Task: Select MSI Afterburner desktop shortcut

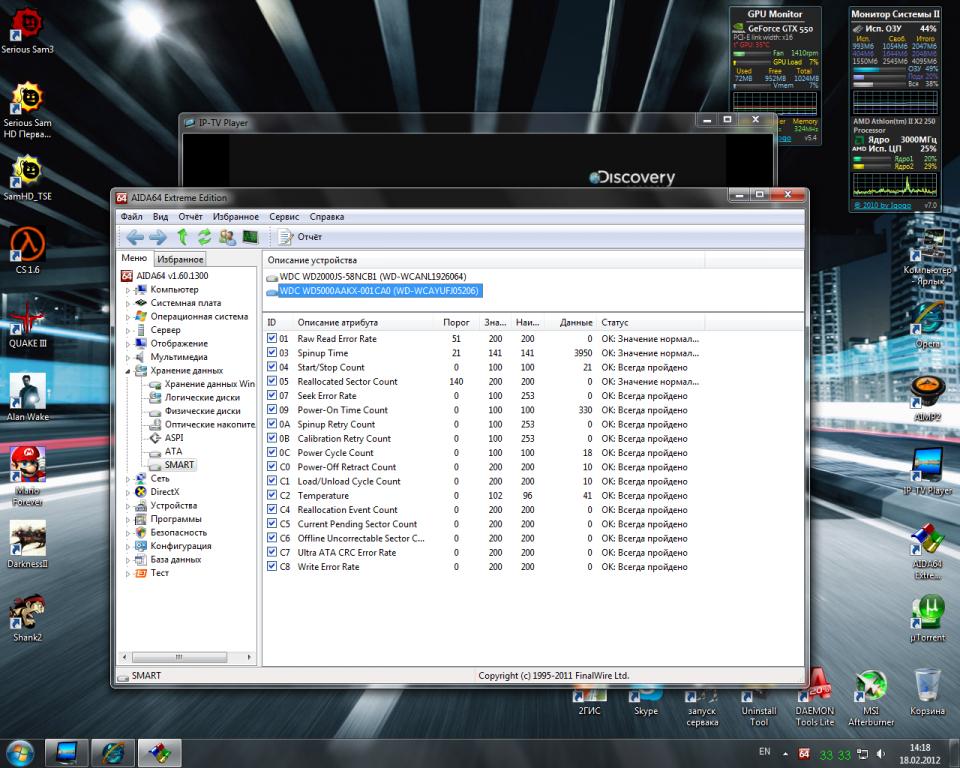Action: point(871,699)
